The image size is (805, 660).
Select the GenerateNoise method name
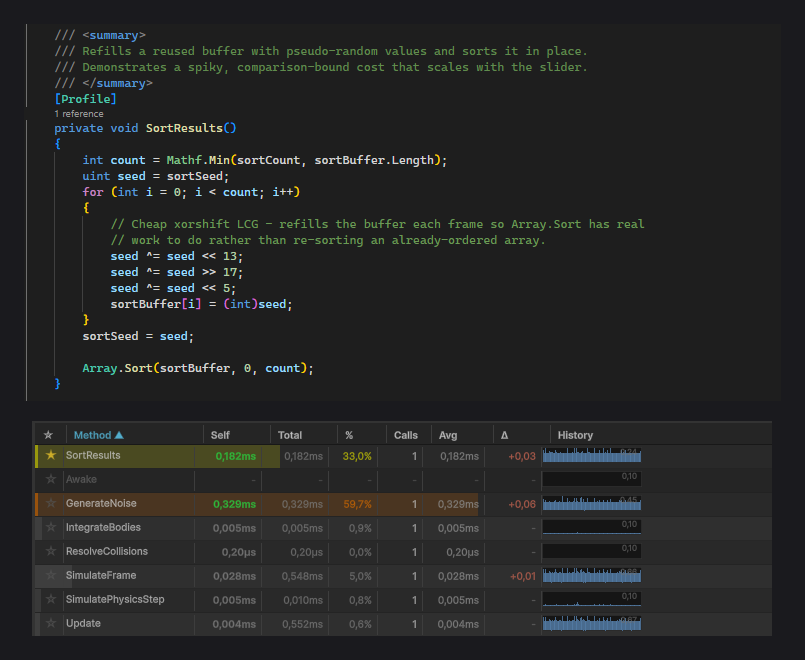tap(101, 503)
